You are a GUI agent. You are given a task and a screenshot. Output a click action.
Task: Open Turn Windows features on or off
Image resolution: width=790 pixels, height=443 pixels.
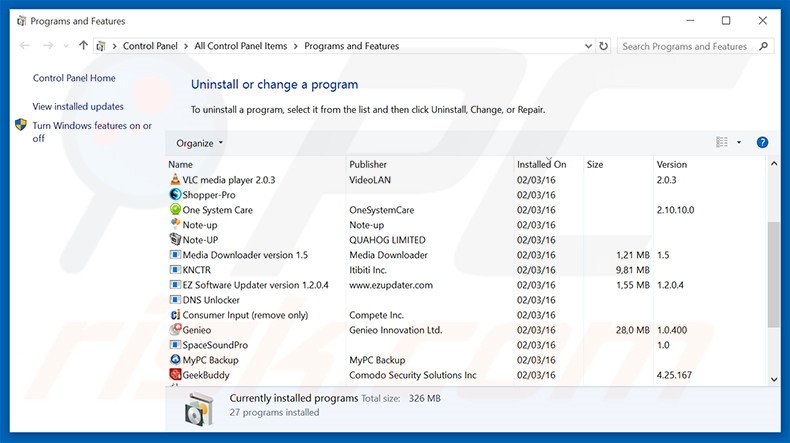click(92, 132)
